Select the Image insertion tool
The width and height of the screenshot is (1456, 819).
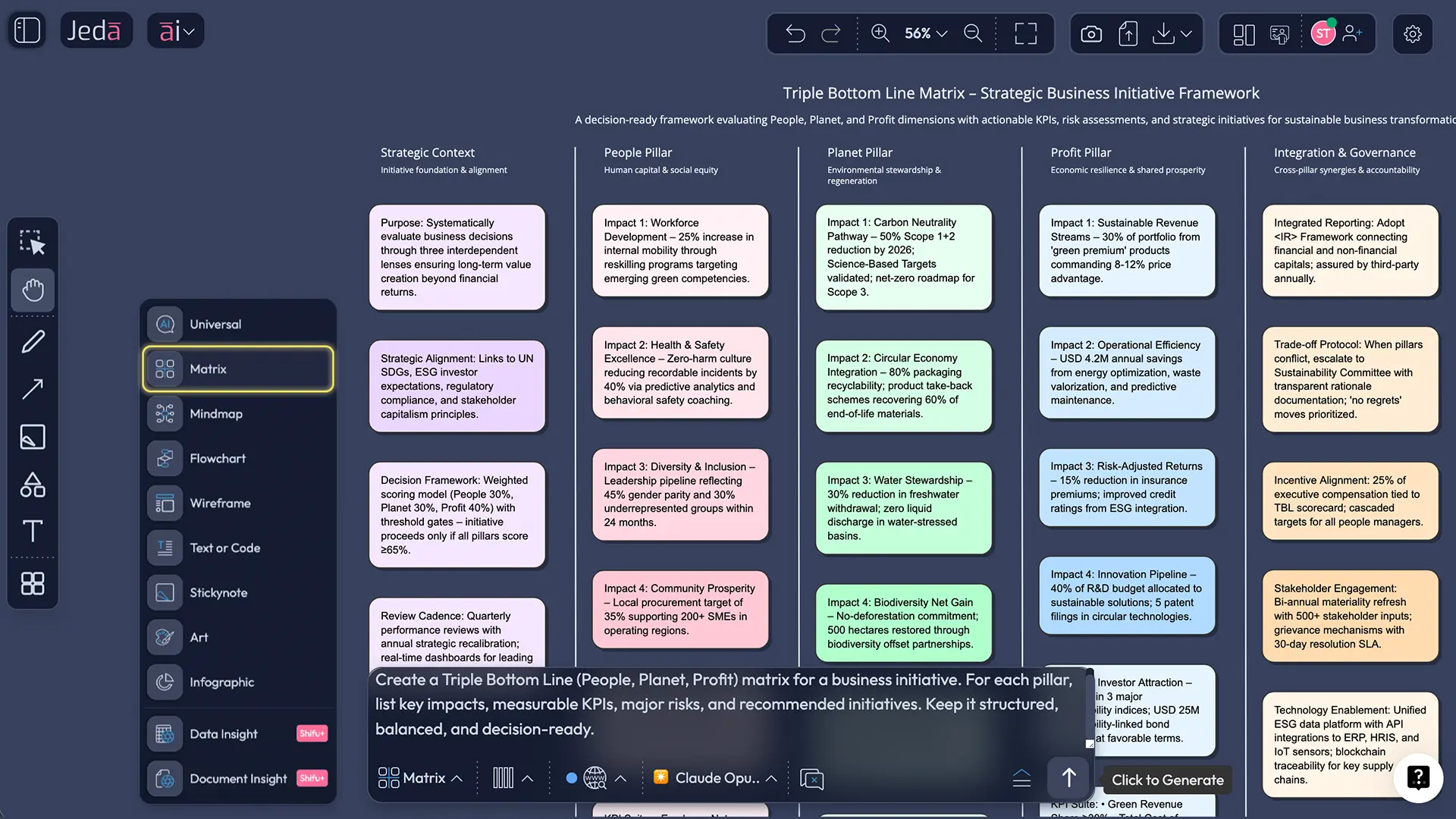[x=33, y=437]
